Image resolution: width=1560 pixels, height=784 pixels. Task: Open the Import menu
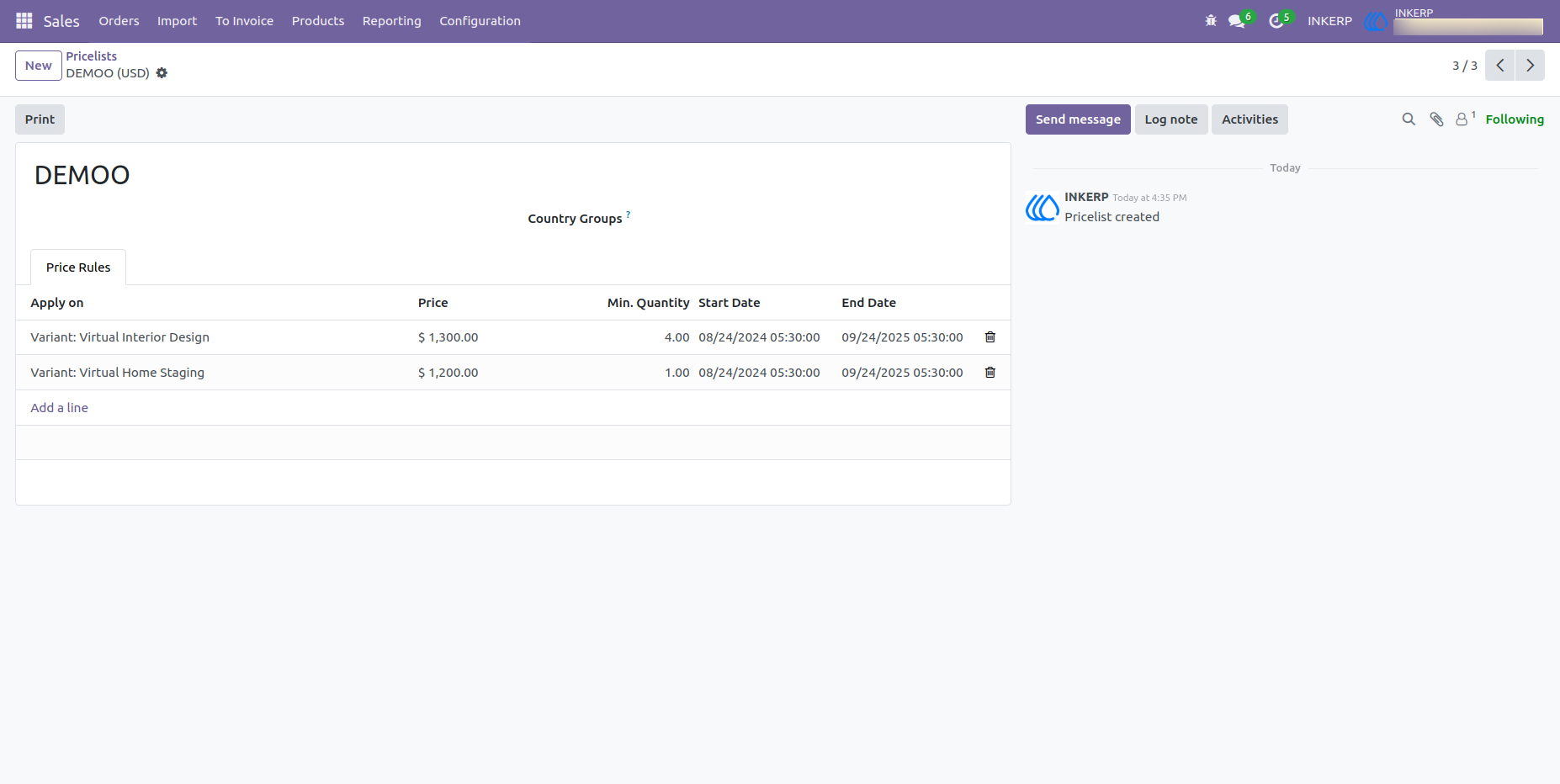pos(177,21)
